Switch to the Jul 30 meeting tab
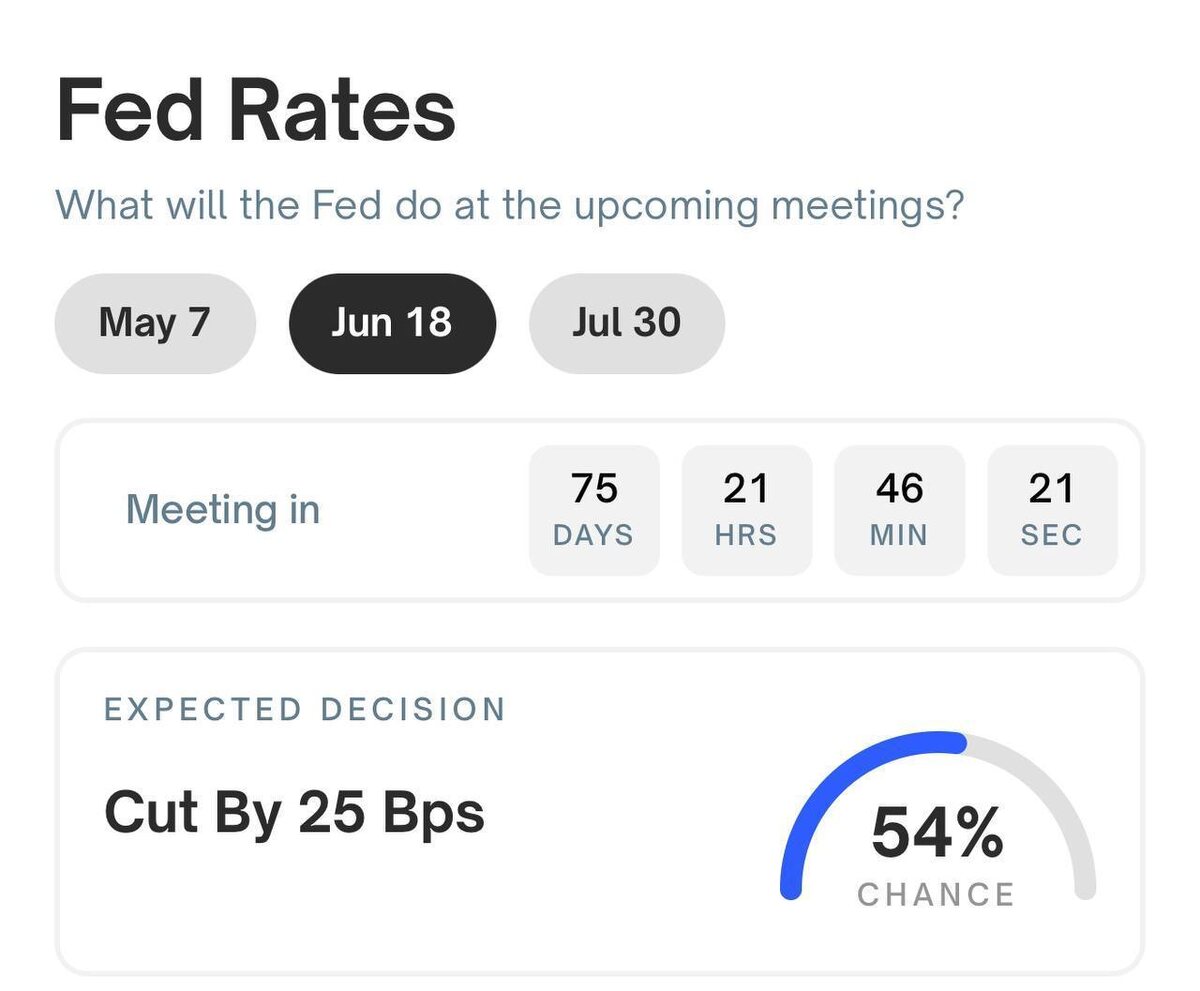Image resolution: width=1200 pixels, height=991 pixels. pos(626,323)
